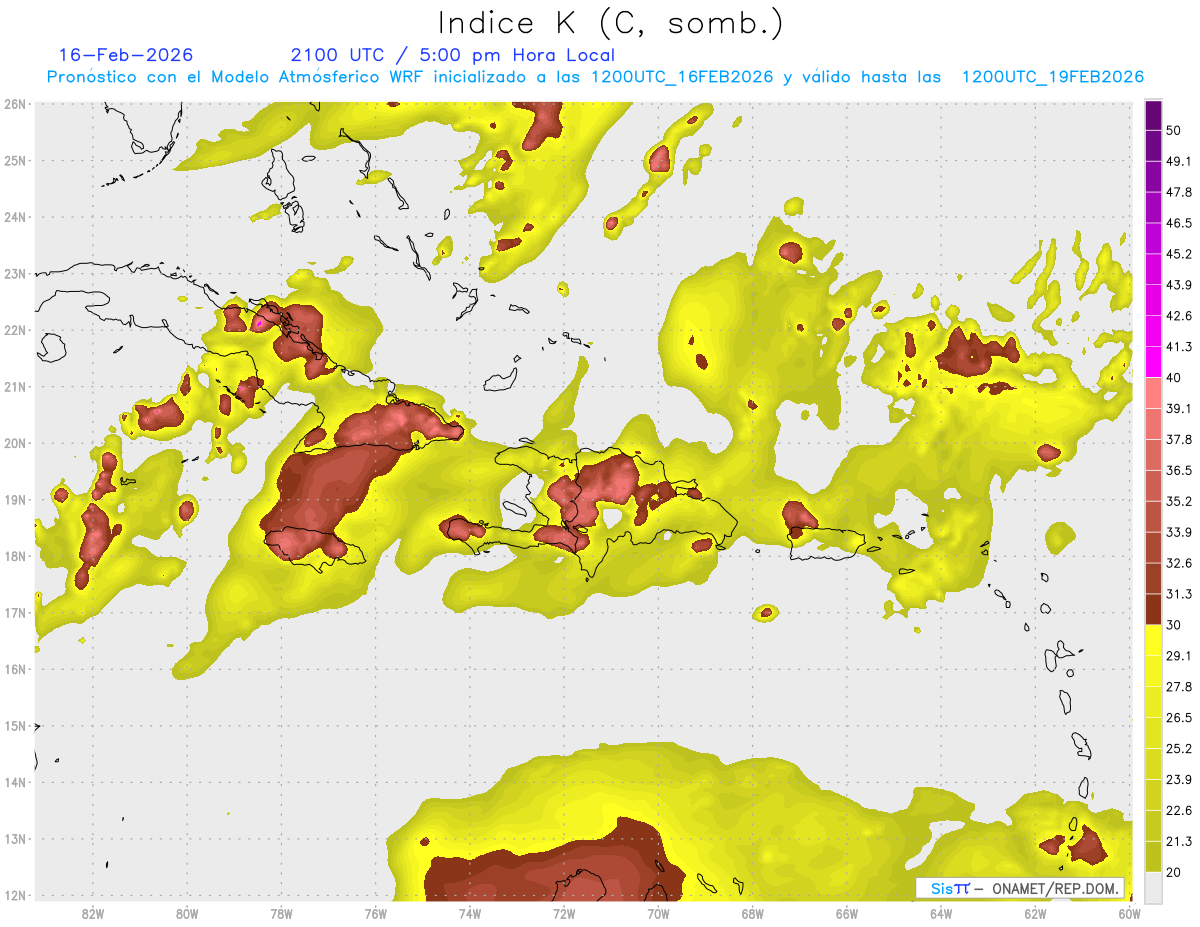Screen dimensions: 1200x927
Task: Click the '23N' latitude label
Action: tap(15, 274)
